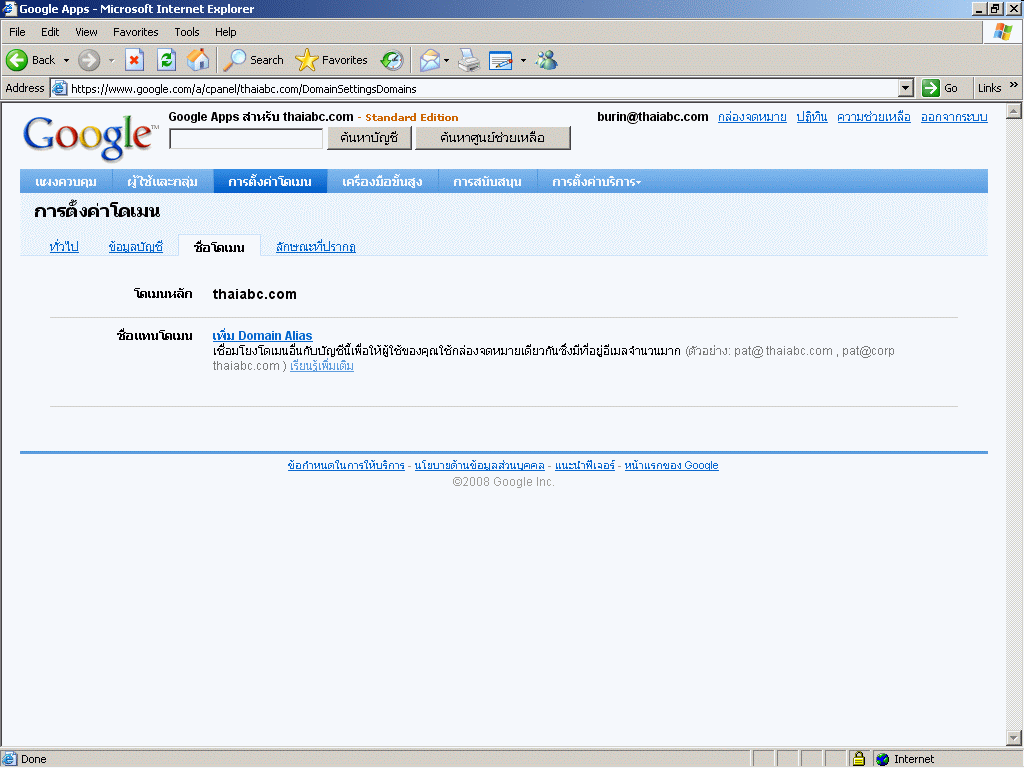Click the vertical scrollbar down arrow
This screenshot has width=1024, height=768.
point(1014,738)
